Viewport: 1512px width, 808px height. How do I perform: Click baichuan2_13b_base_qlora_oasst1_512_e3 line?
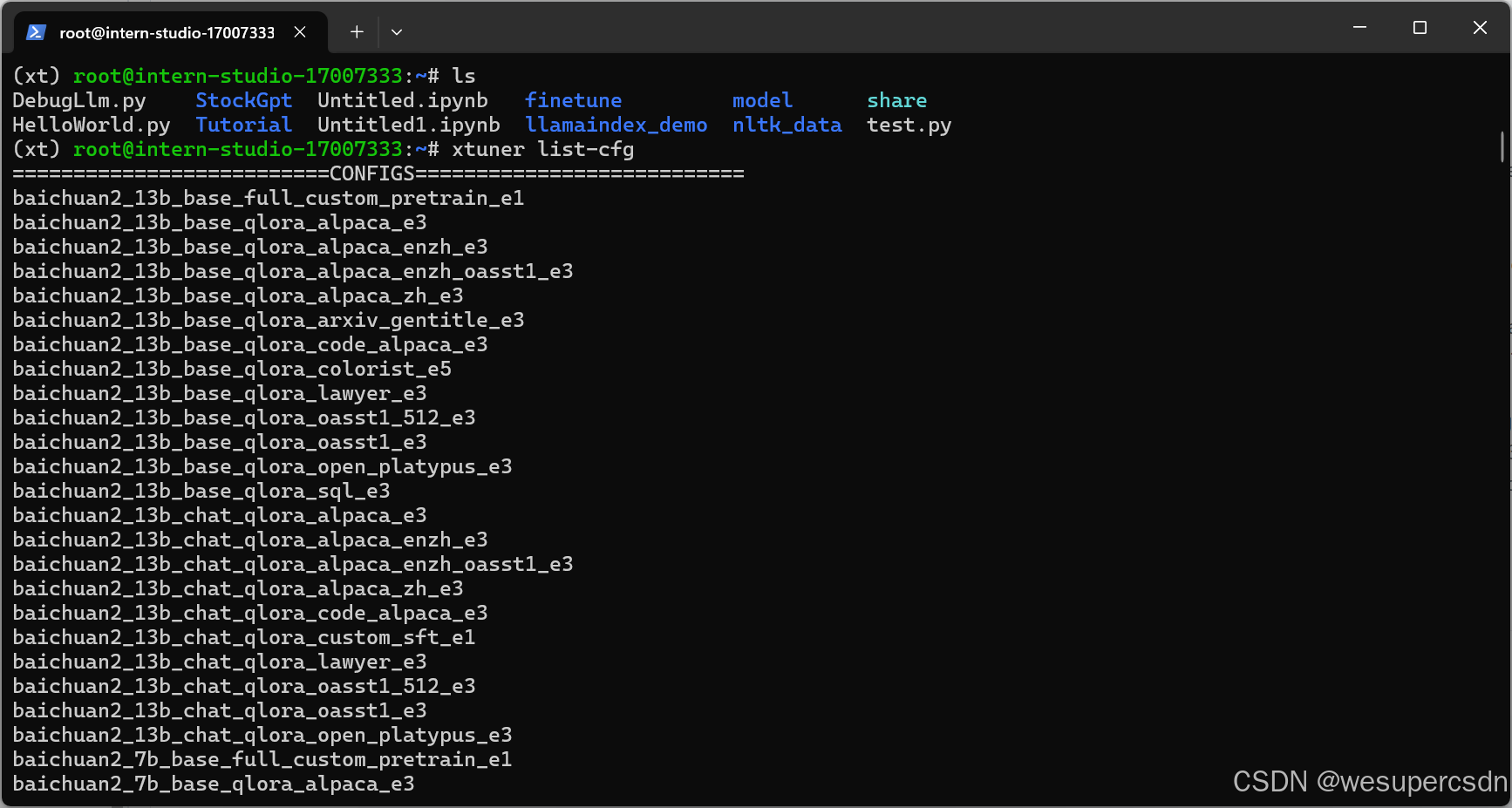pyautogui.click(x=244, y=418)
